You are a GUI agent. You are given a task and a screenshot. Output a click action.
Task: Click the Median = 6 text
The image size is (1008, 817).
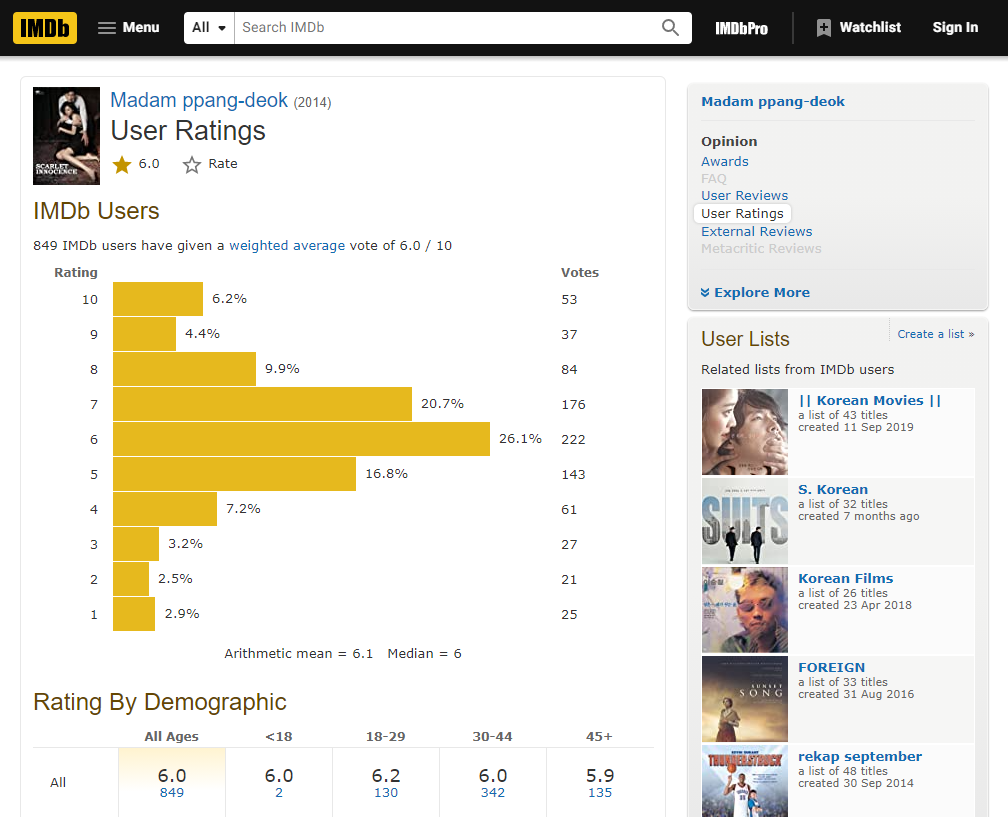424,654
